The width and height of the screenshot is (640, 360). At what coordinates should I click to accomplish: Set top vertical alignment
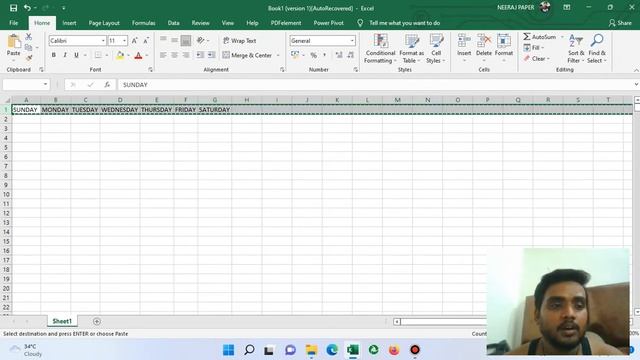coord(163,40)
